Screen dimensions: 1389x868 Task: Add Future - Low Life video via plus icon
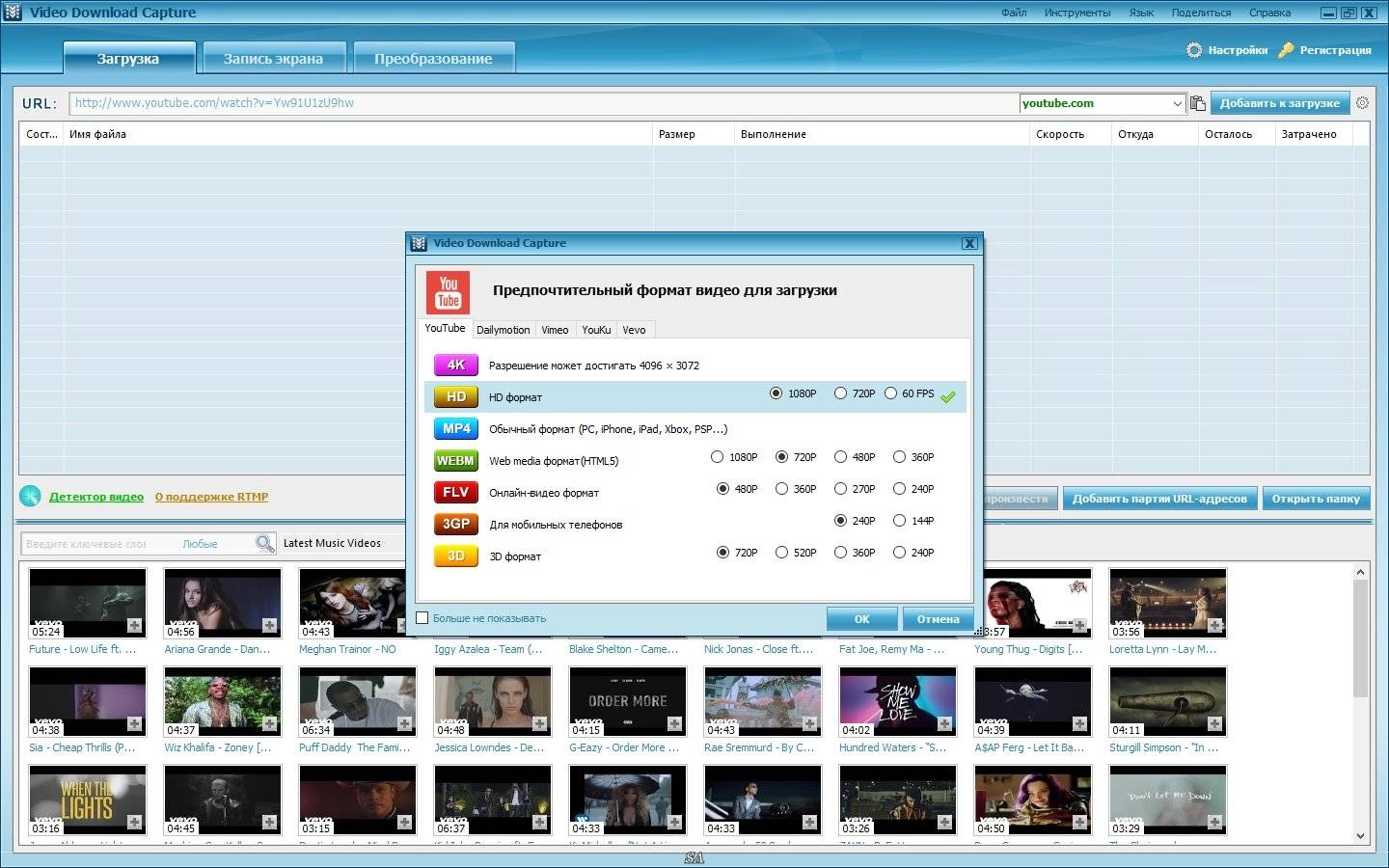134,626
